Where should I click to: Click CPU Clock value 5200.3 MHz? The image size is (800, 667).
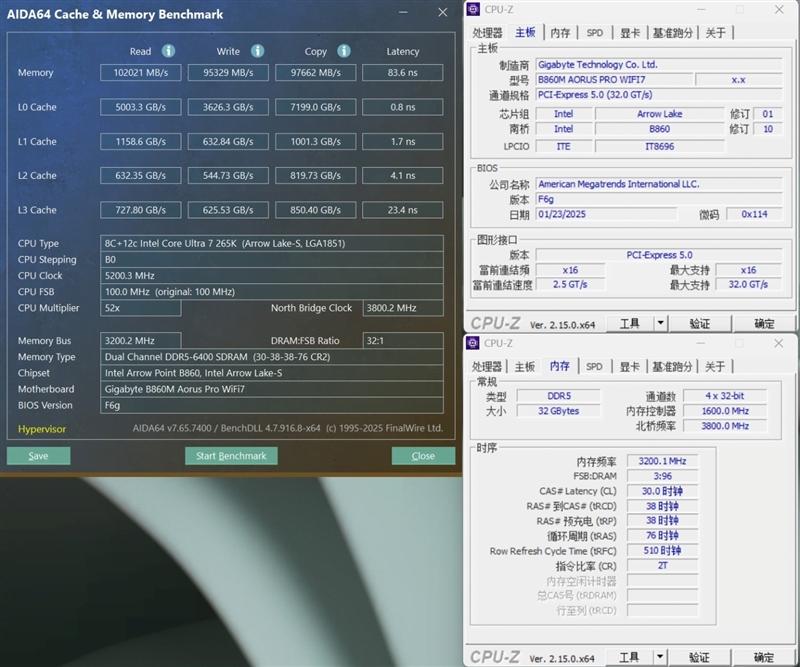point(272,276)
